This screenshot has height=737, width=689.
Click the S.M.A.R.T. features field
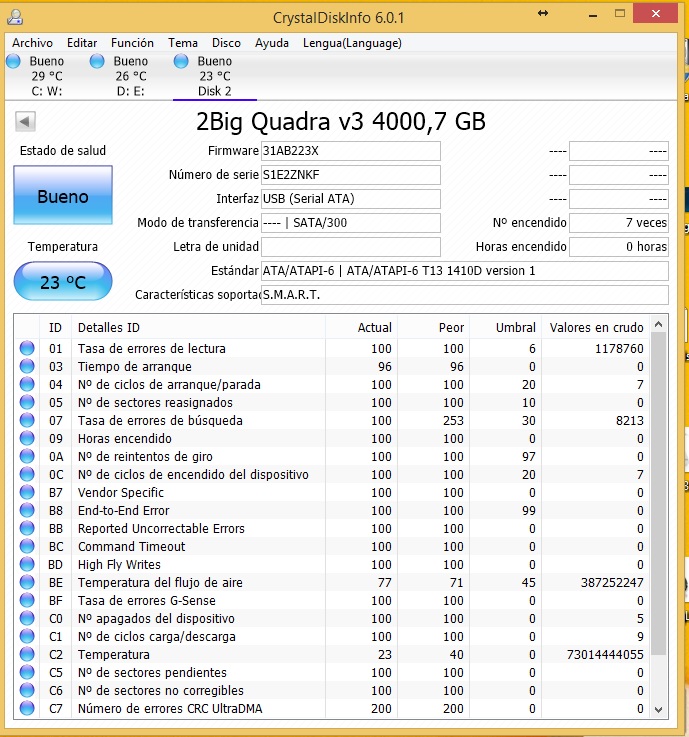(x=464, y=295)
